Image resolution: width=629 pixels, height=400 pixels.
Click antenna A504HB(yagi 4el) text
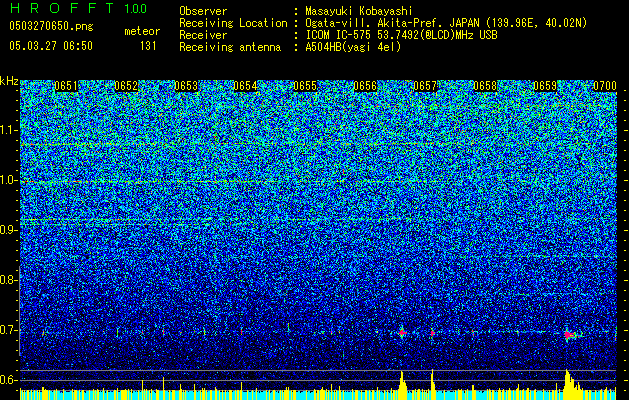353,47
